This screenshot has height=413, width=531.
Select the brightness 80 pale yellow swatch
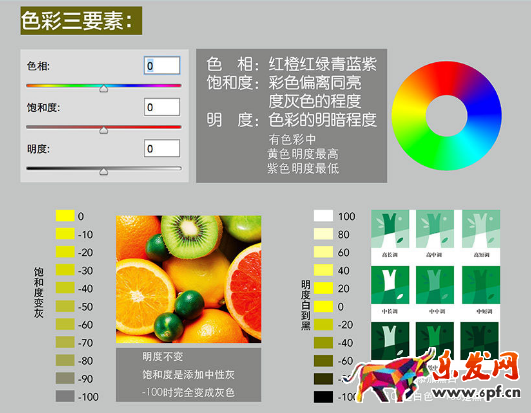pyautogui.click(x=323, y=234)
